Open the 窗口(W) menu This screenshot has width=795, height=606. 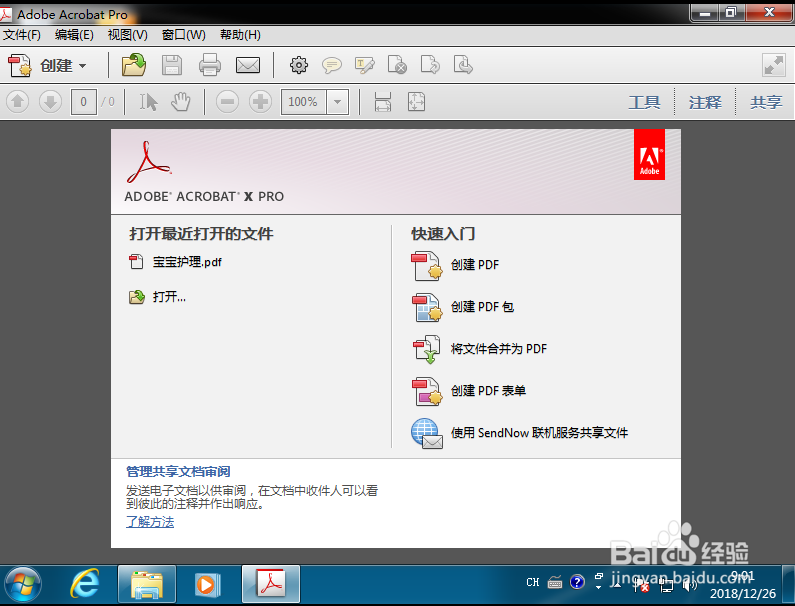184,35
